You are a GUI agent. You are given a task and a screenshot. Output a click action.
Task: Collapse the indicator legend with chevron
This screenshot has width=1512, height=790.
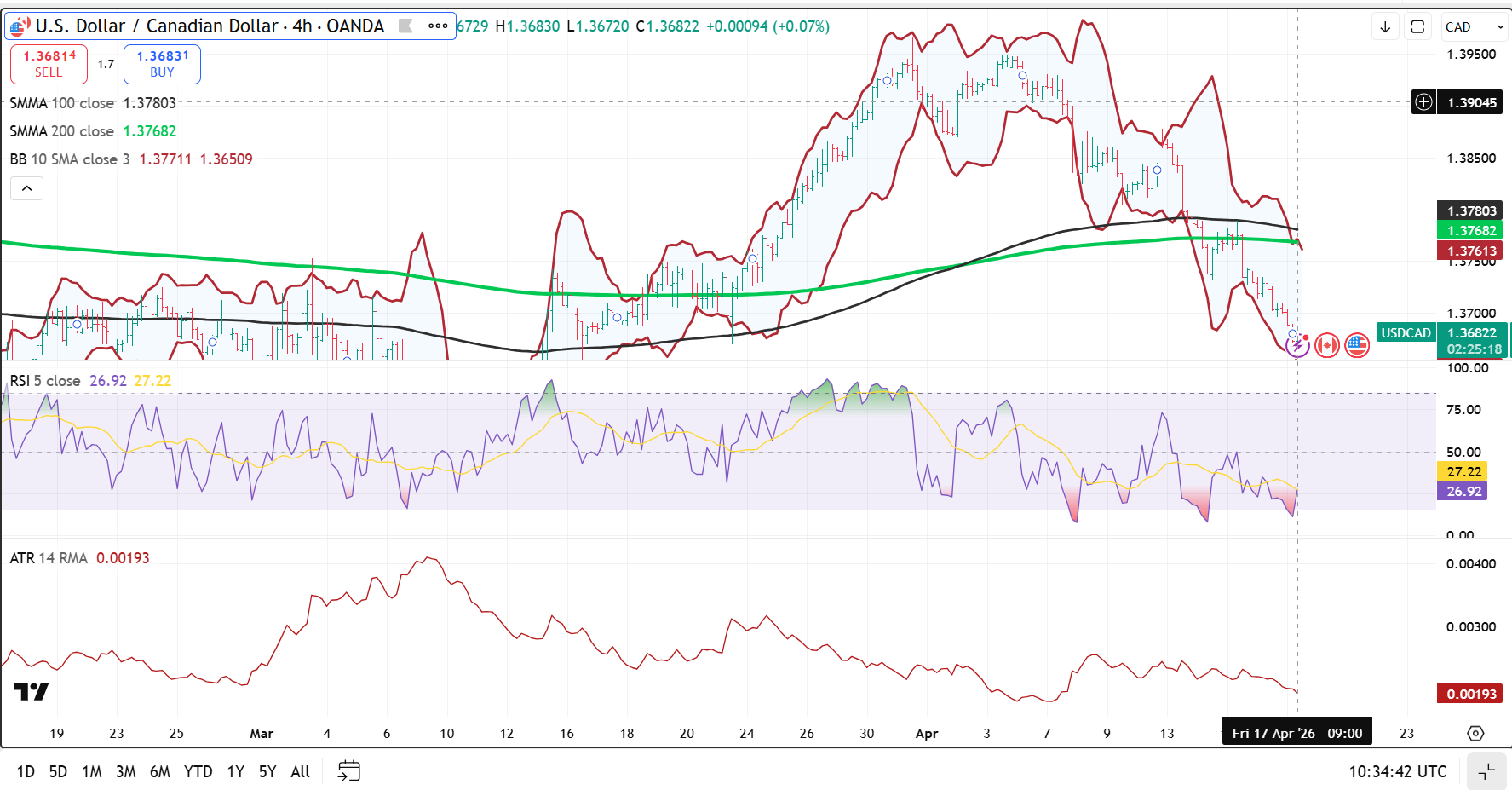tap(27, 188)
